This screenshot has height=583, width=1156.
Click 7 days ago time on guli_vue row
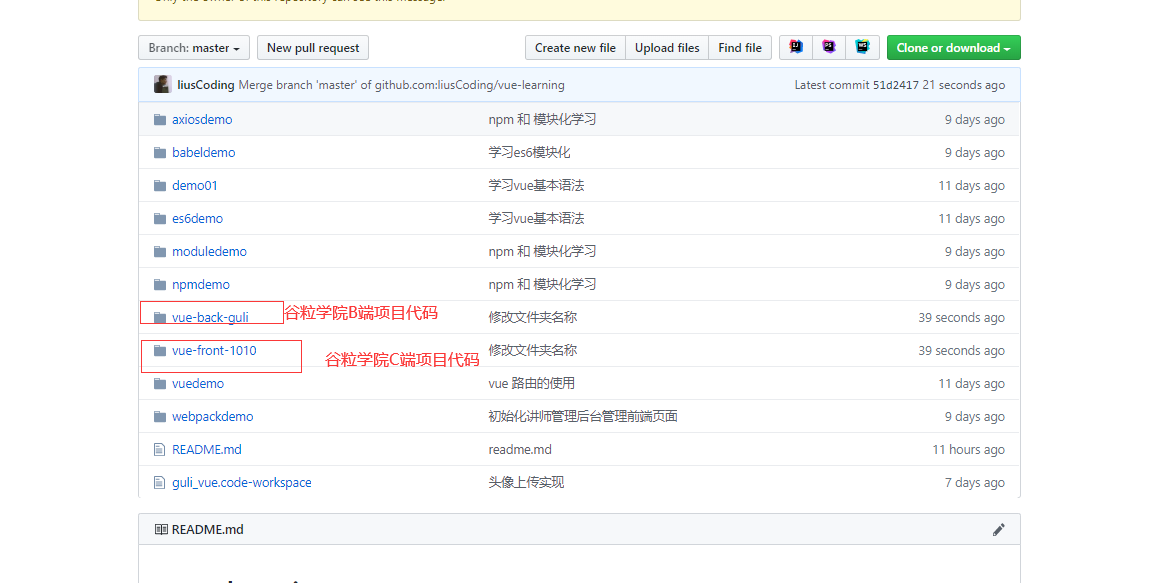pyautogui.click(x=975, y=483)
